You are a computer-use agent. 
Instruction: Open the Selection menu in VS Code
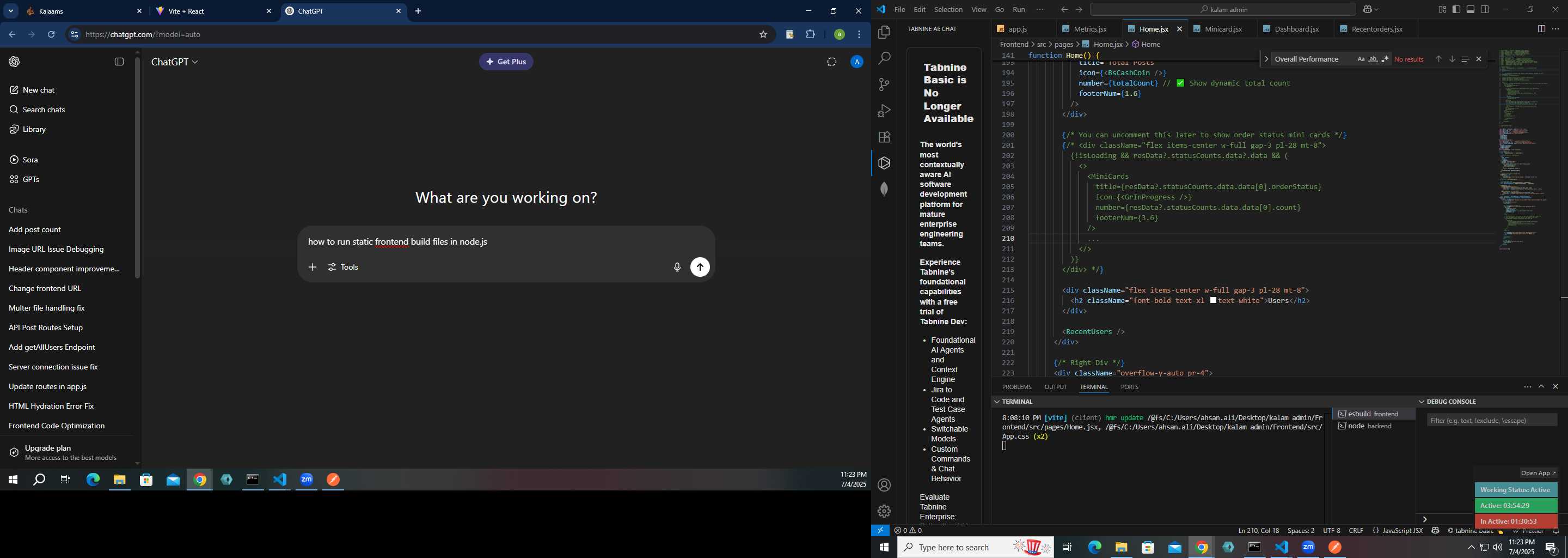point(948,10)
